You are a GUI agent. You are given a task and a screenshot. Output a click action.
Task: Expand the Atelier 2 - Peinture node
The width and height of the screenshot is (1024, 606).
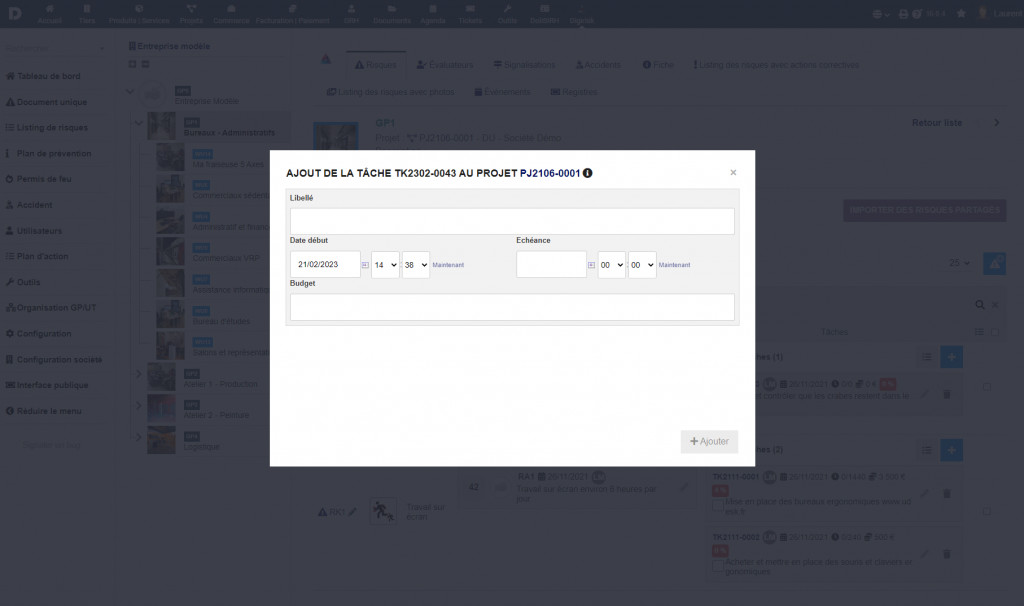click(x=138, y=406)
